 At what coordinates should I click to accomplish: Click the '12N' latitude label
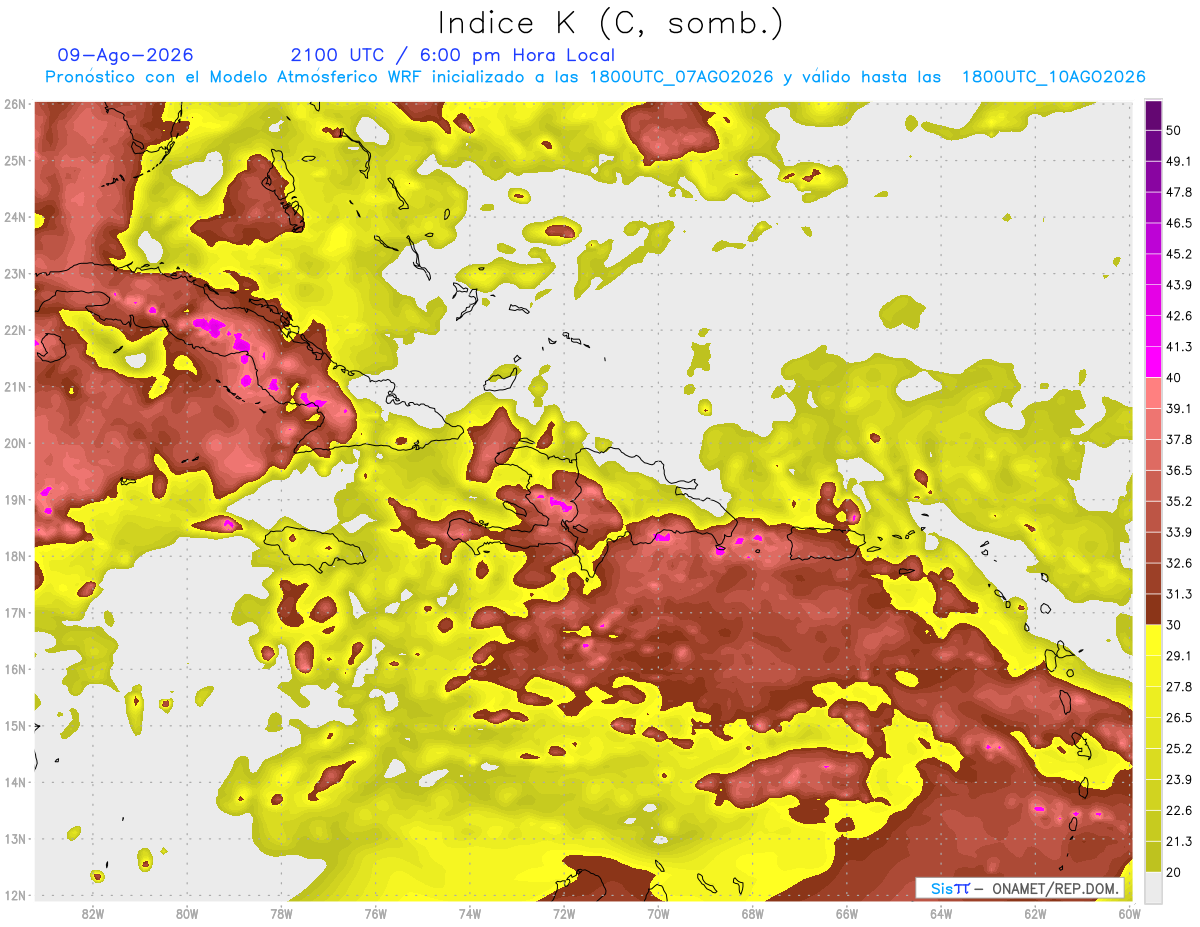(x=15, y=895)
